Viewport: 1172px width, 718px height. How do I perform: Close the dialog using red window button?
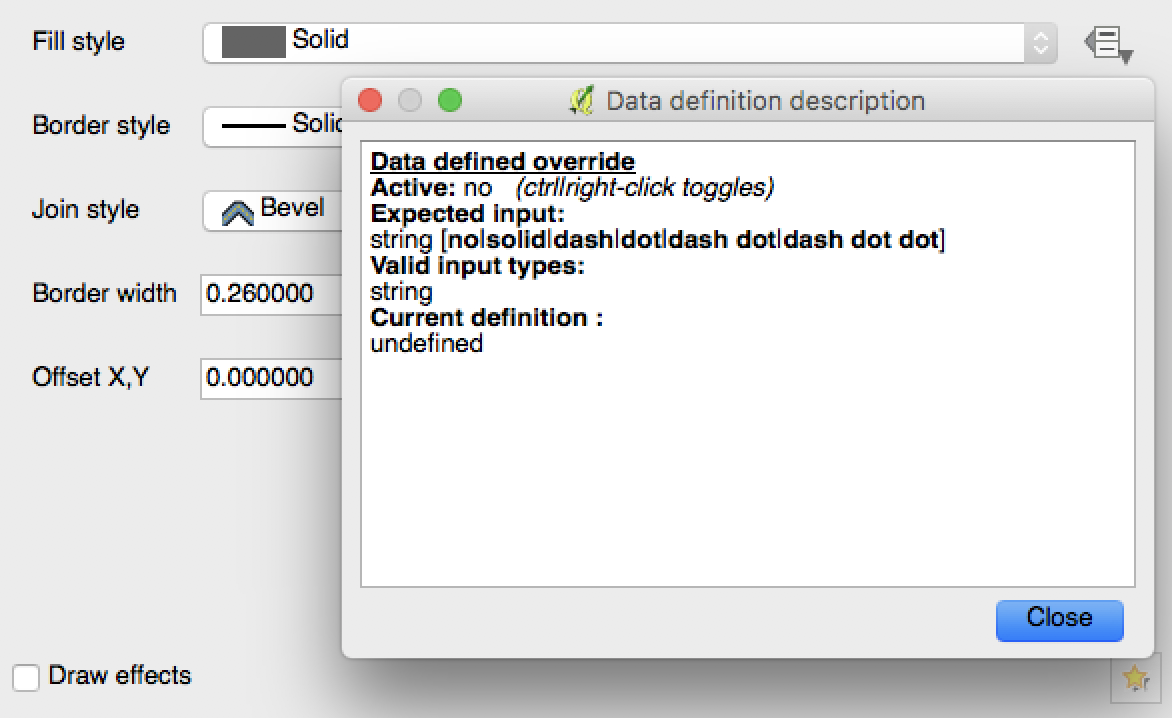pyautogui.click(x=370, y=100)
